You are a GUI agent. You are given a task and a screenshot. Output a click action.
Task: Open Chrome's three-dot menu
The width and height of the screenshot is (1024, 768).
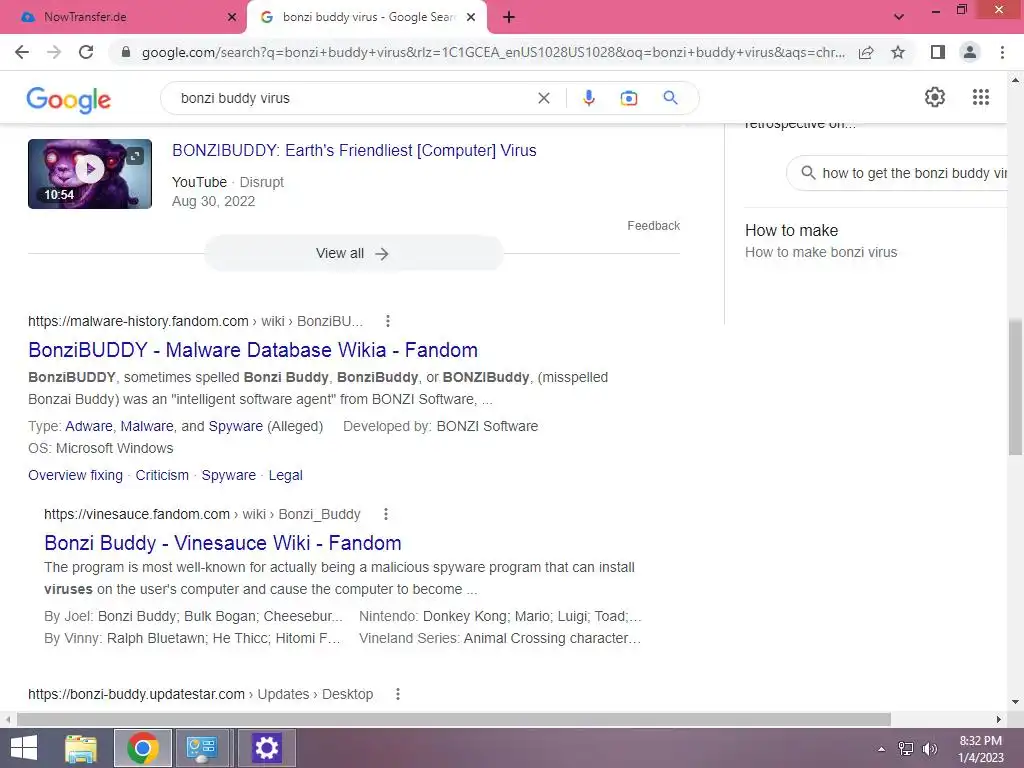(x=1002, y=52)
